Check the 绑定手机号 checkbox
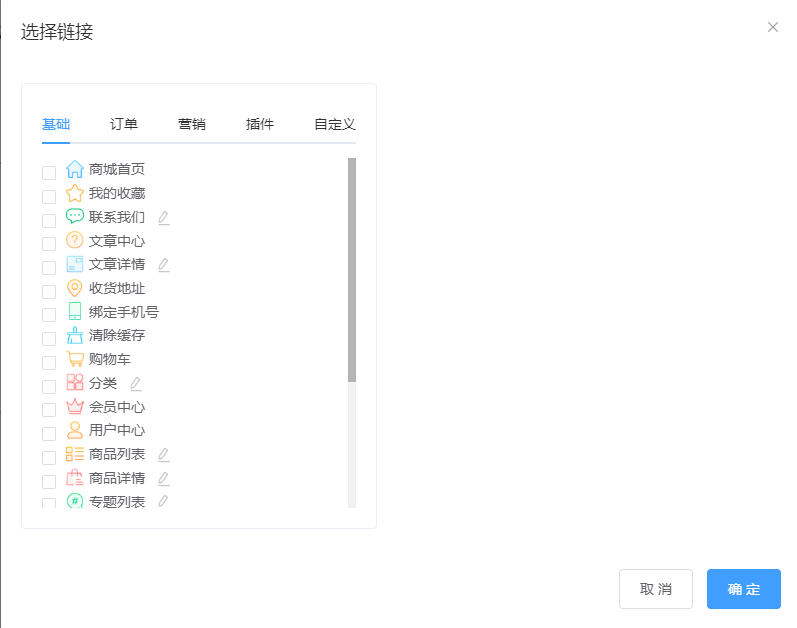 click(49, 315)
